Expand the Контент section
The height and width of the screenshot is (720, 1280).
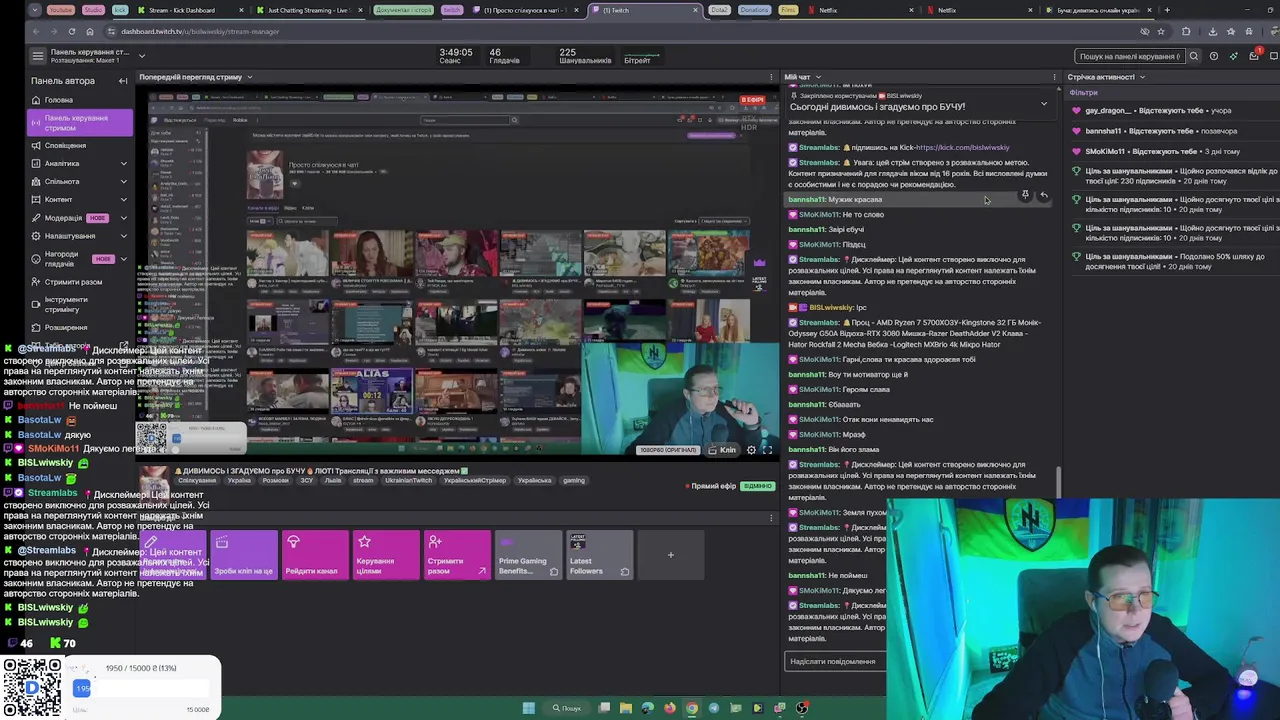pyautogui.click(x=123, y=199)
